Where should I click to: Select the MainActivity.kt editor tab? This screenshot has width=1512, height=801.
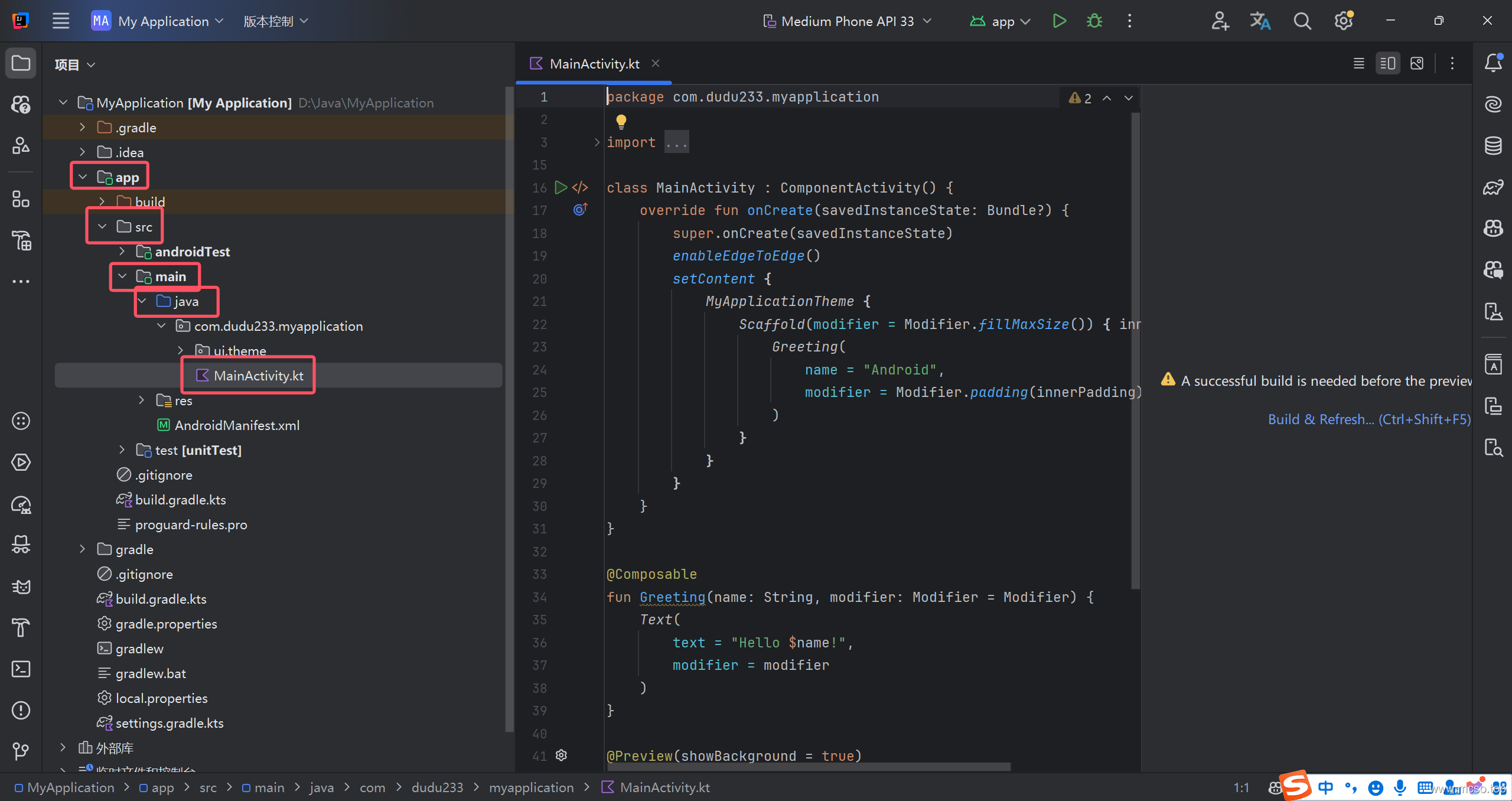[x=594, y=63]
